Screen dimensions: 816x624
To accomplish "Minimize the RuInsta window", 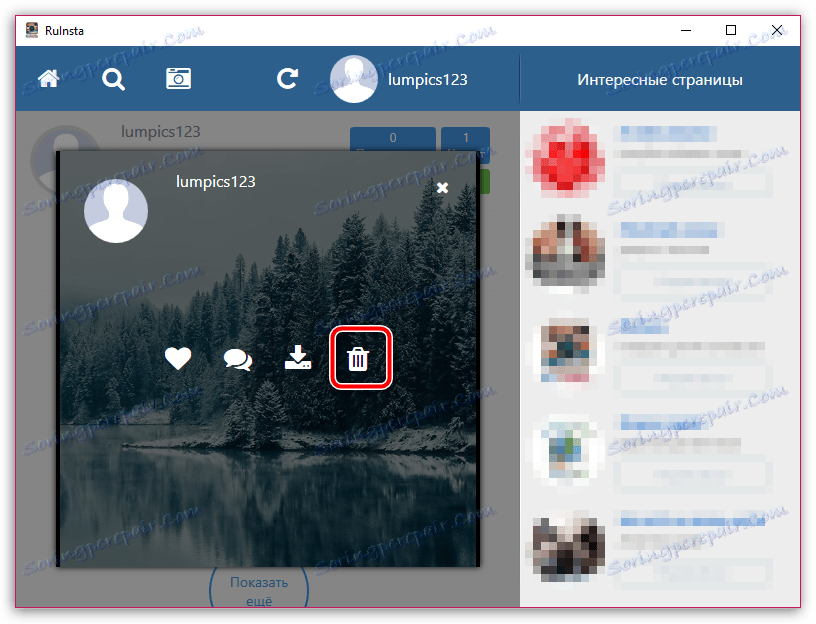I will [x=686, y=30].
